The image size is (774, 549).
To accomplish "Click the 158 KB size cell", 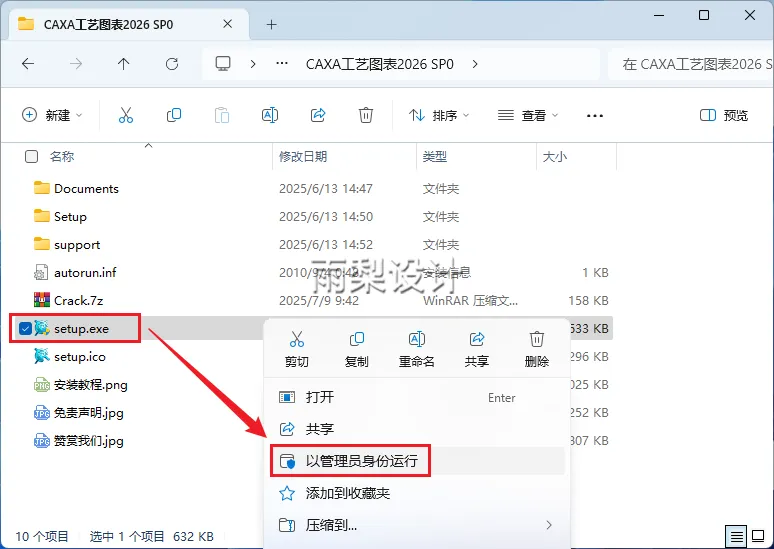I will 588,300.
